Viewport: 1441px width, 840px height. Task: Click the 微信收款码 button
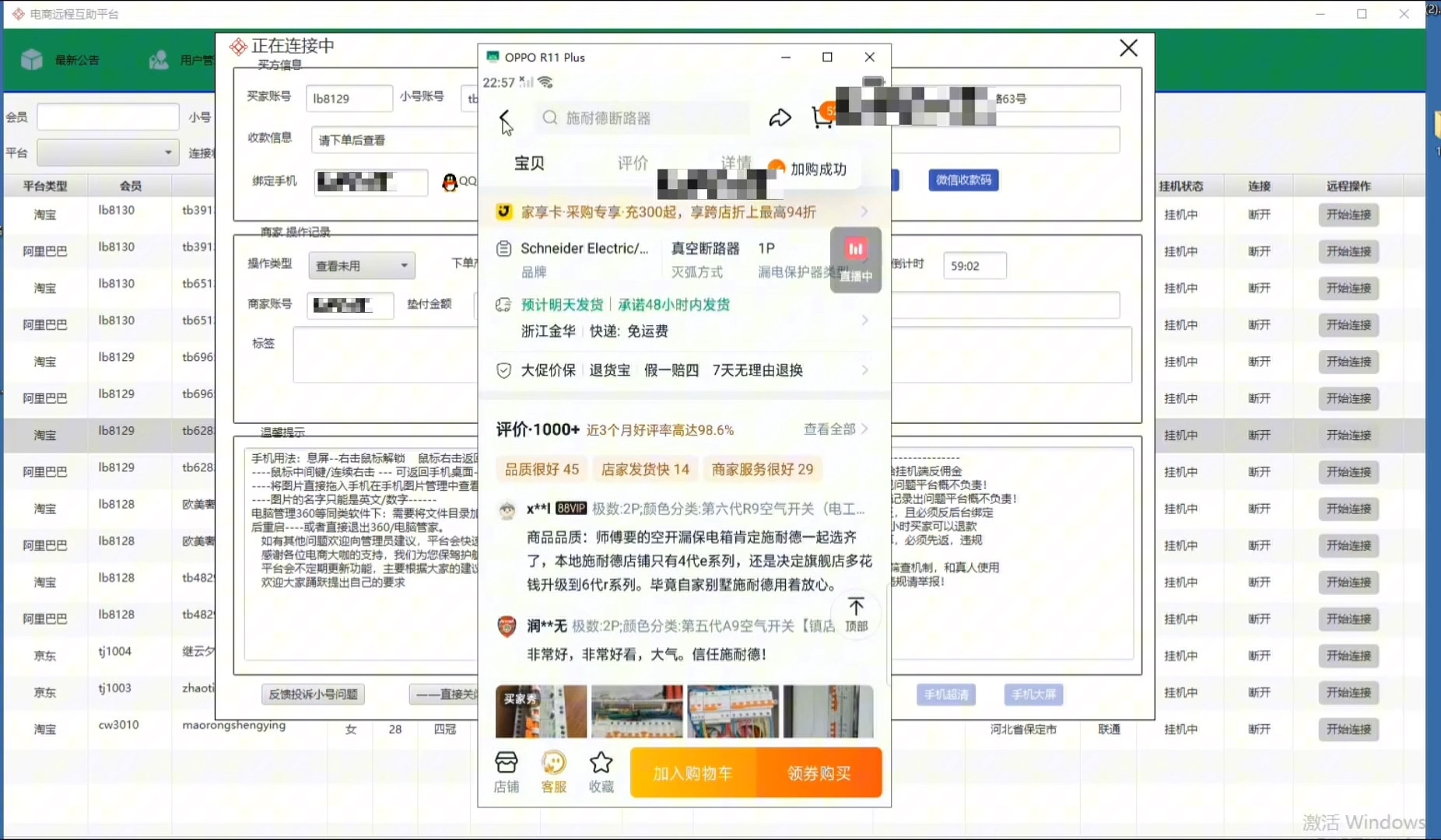coord(963,180)
